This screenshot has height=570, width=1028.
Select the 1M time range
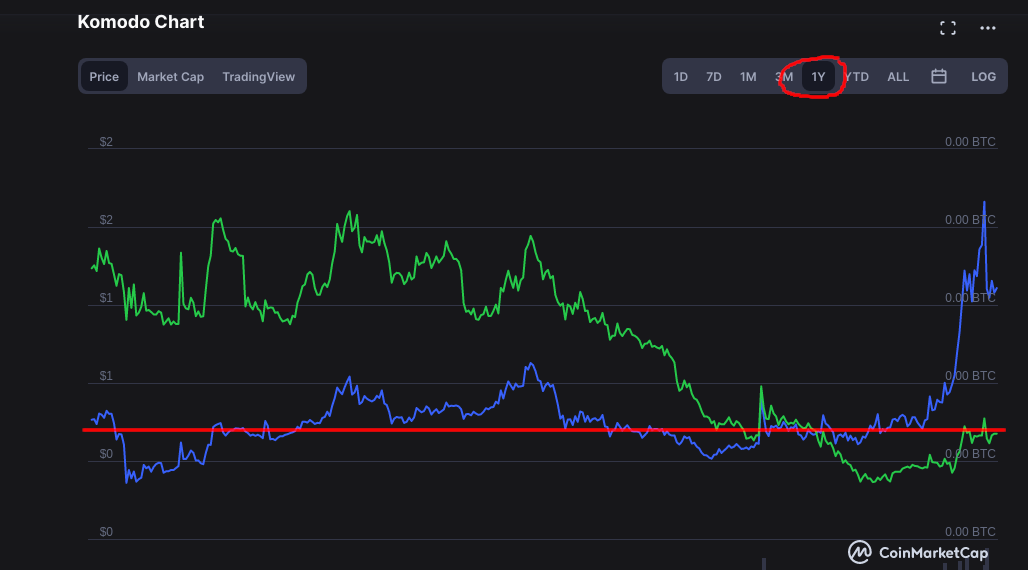pyautogui.click(x=748, y=77)
